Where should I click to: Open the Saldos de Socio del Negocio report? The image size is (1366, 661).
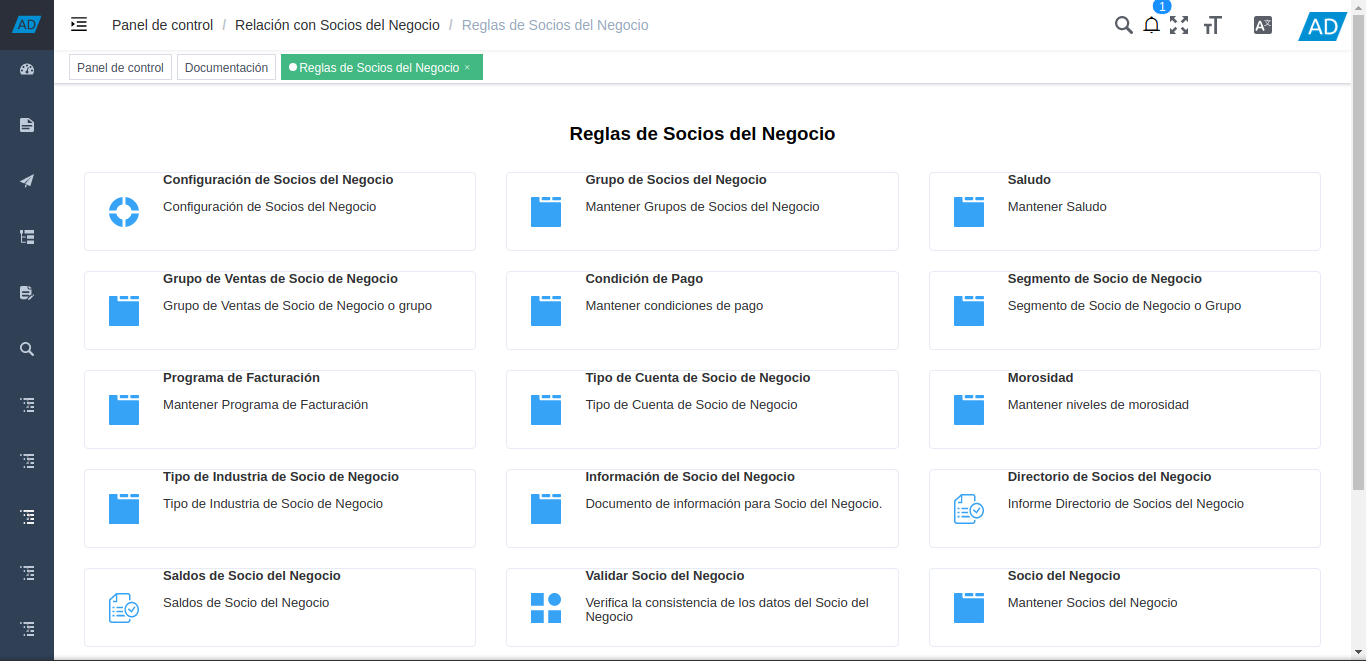[123, 607]
